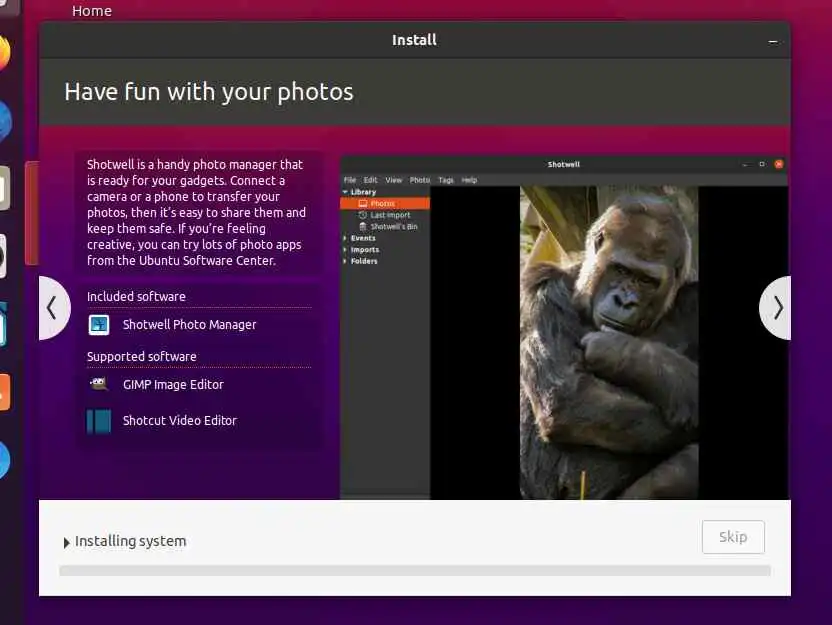The image size is (832, 625).
Task: Click the installation progress bar
Action: (x=415, y=571)
